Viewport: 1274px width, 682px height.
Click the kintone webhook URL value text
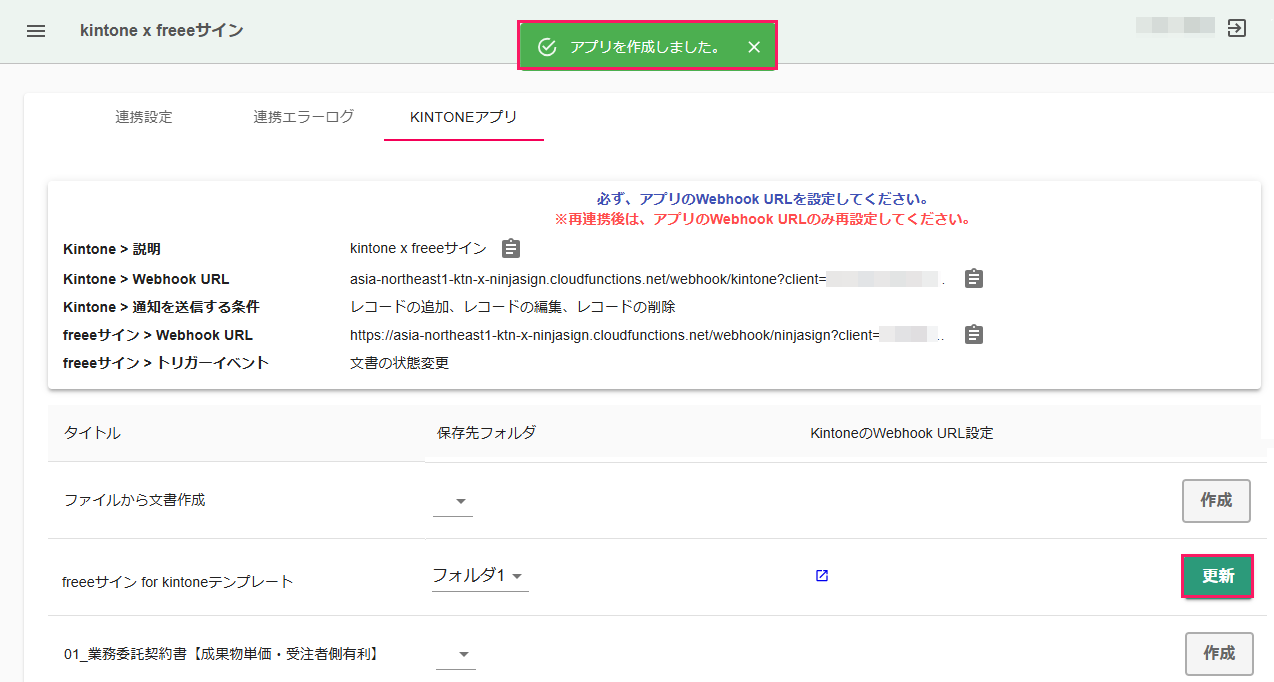click(x=647, y=279)
